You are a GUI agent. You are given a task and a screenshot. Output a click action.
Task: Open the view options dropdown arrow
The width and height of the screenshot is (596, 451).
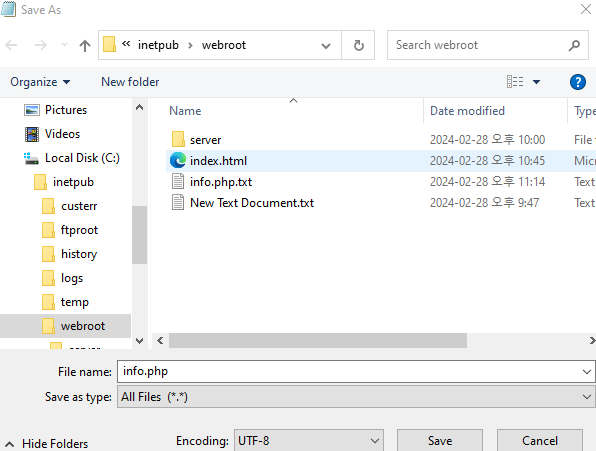pos(536,82)
